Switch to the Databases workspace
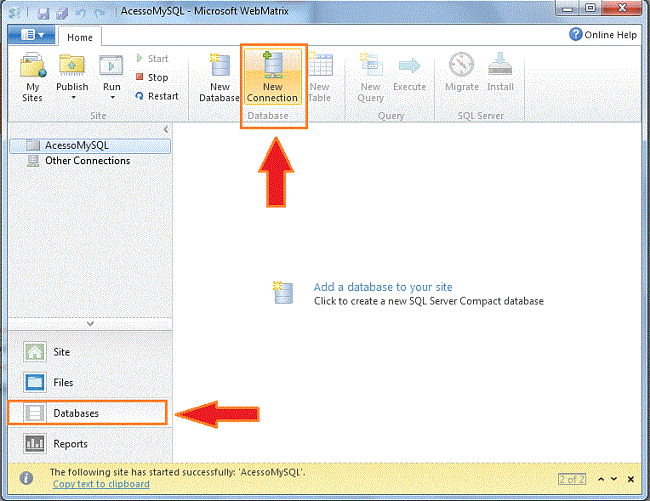 87,413
